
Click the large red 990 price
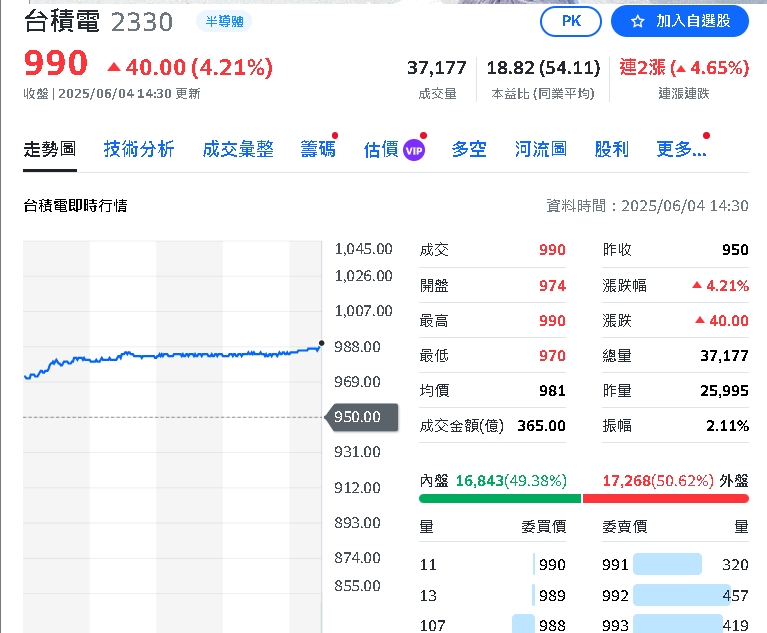(56, 64)
